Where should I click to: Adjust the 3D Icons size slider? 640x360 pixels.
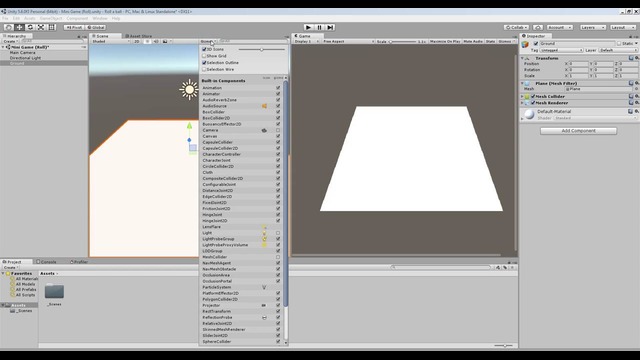262,49
